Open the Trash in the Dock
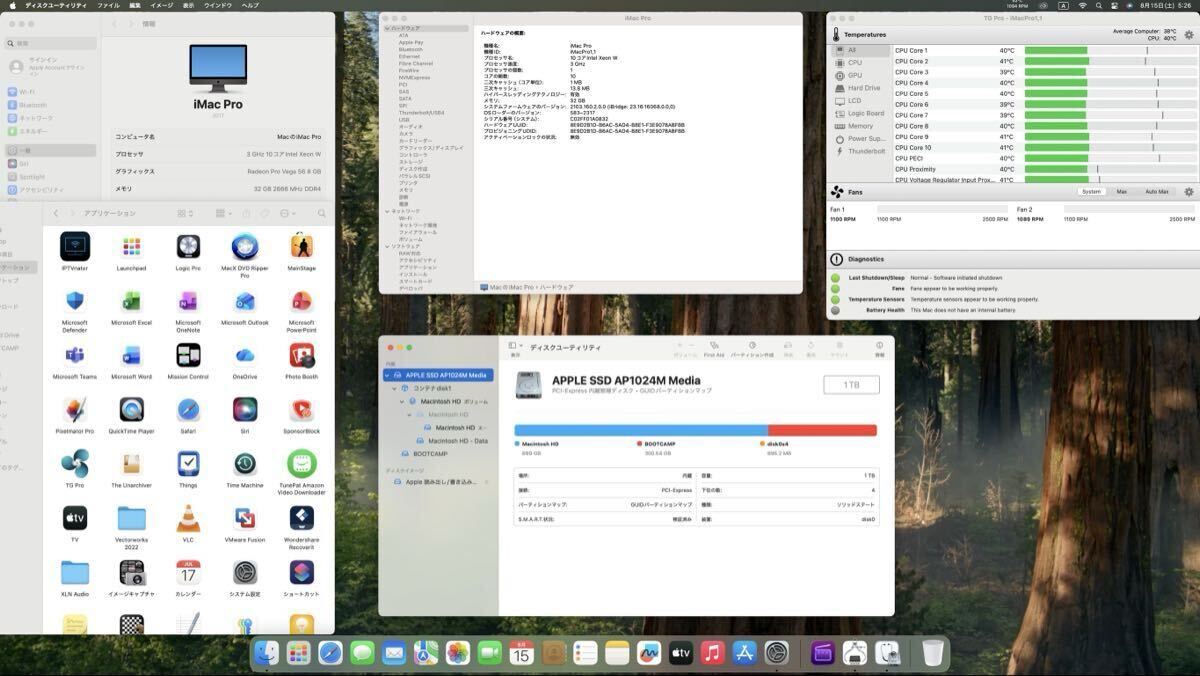The width and height of the screenshot is (1200, 676). tap(933, 653)
